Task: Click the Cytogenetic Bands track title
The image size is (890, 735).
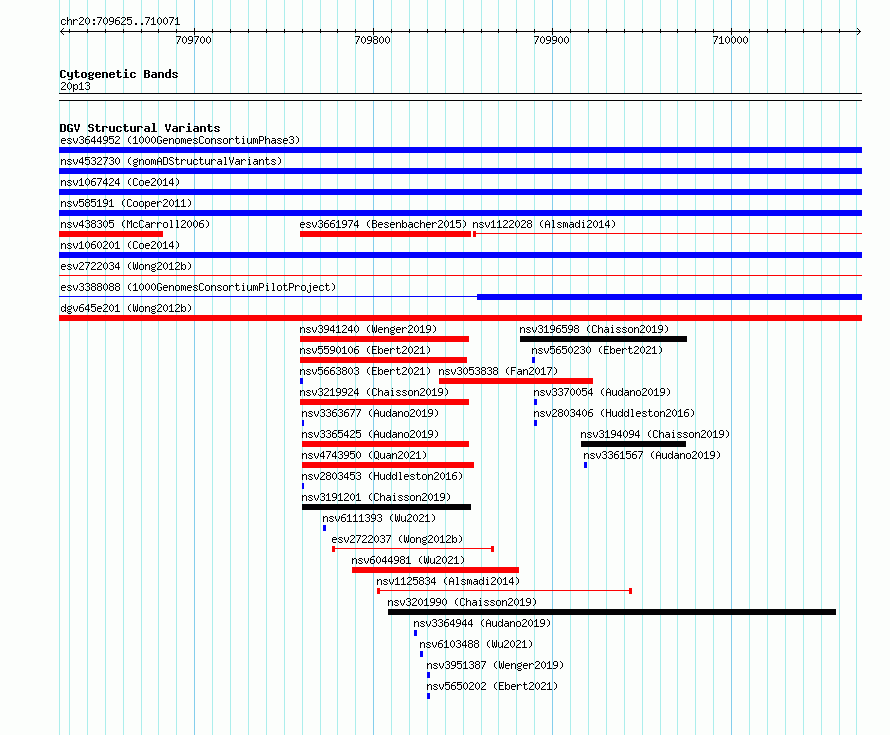Action: (x=119, y=74)
